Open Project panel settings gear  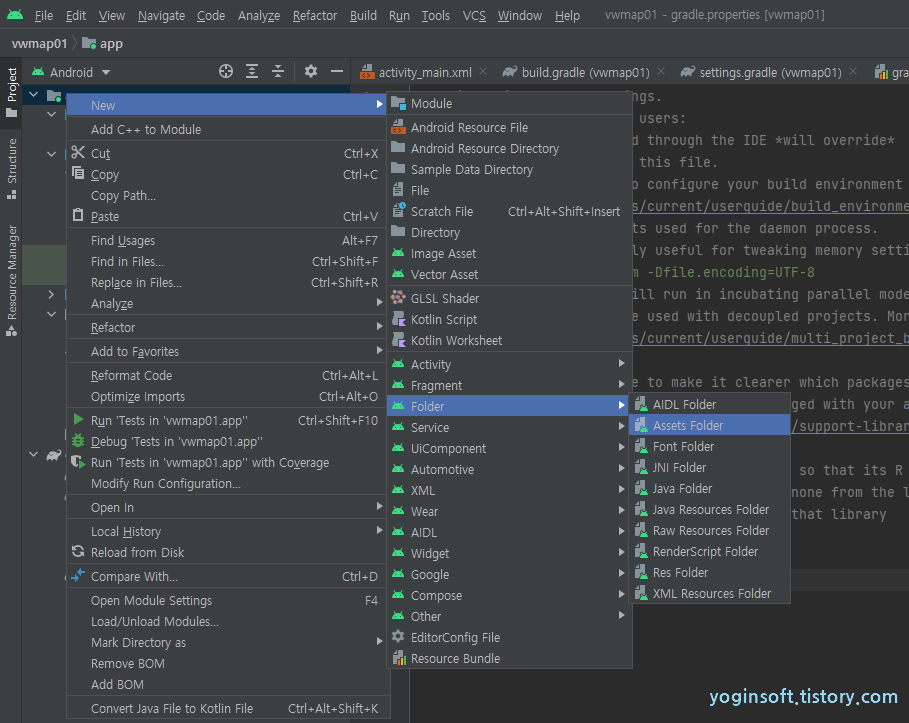[x=311, y=72]
